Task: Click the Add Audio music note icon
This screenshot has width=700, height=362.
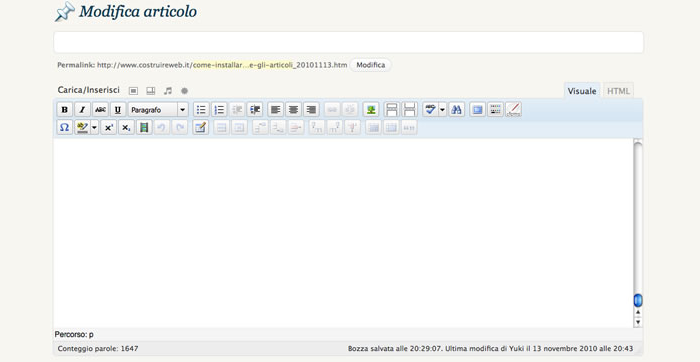Action: pyautogui.click(x=168, y=91)
